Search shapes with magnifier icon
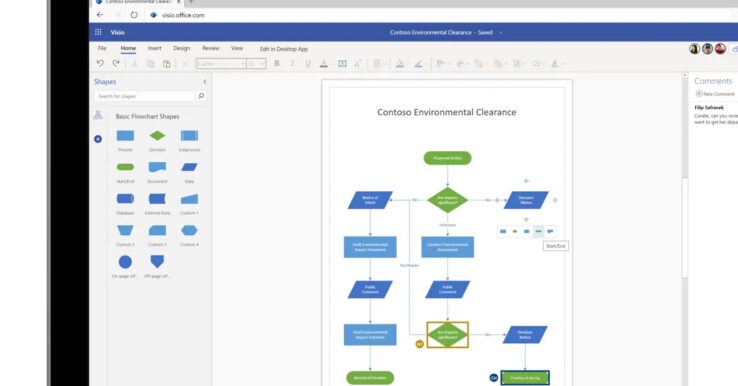The width and height of the screenshot is (738, 386). (x=201, y=96)
